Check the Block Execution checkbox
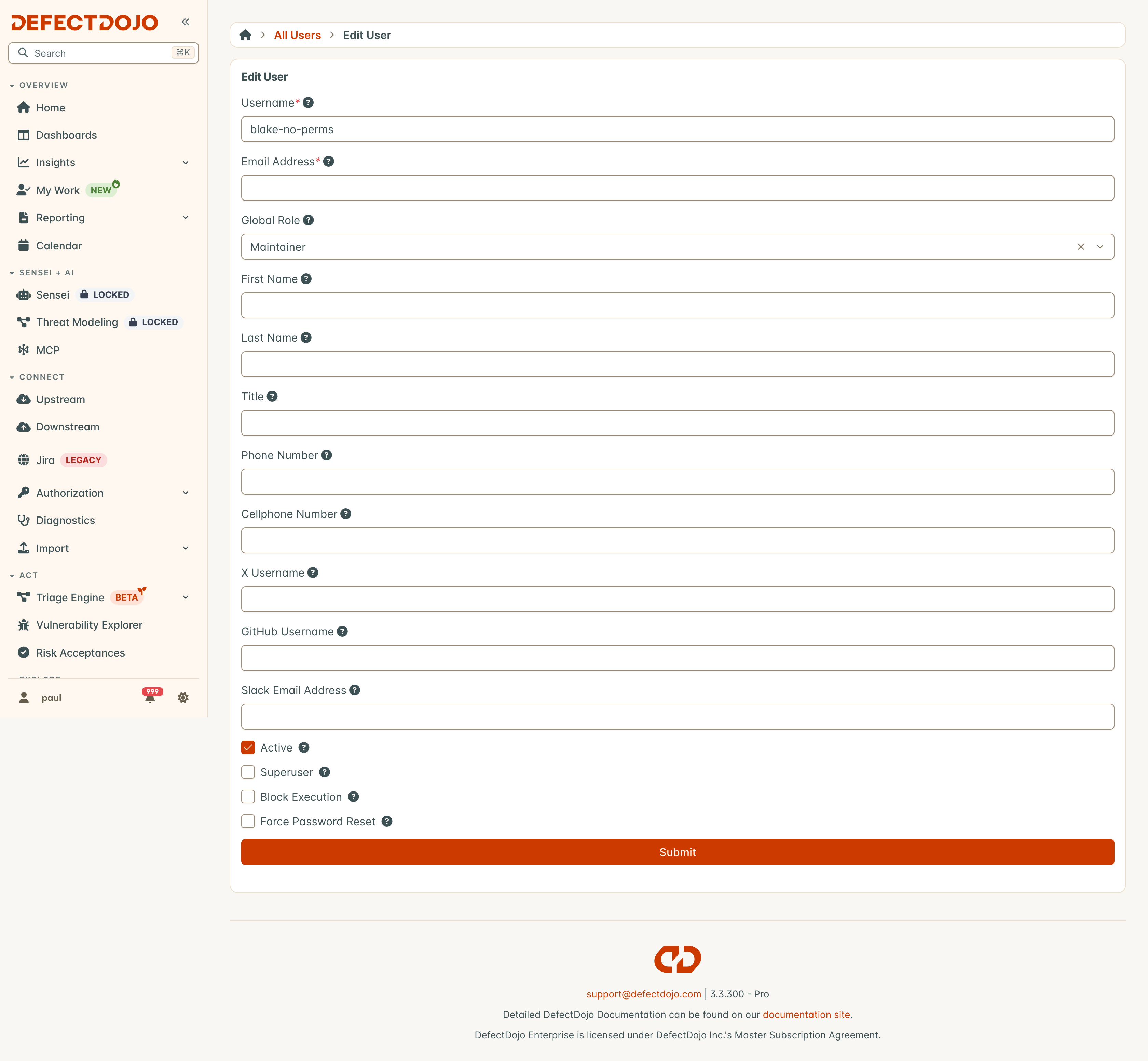Screen dimensions: 1148x1061 coord(248,797)
